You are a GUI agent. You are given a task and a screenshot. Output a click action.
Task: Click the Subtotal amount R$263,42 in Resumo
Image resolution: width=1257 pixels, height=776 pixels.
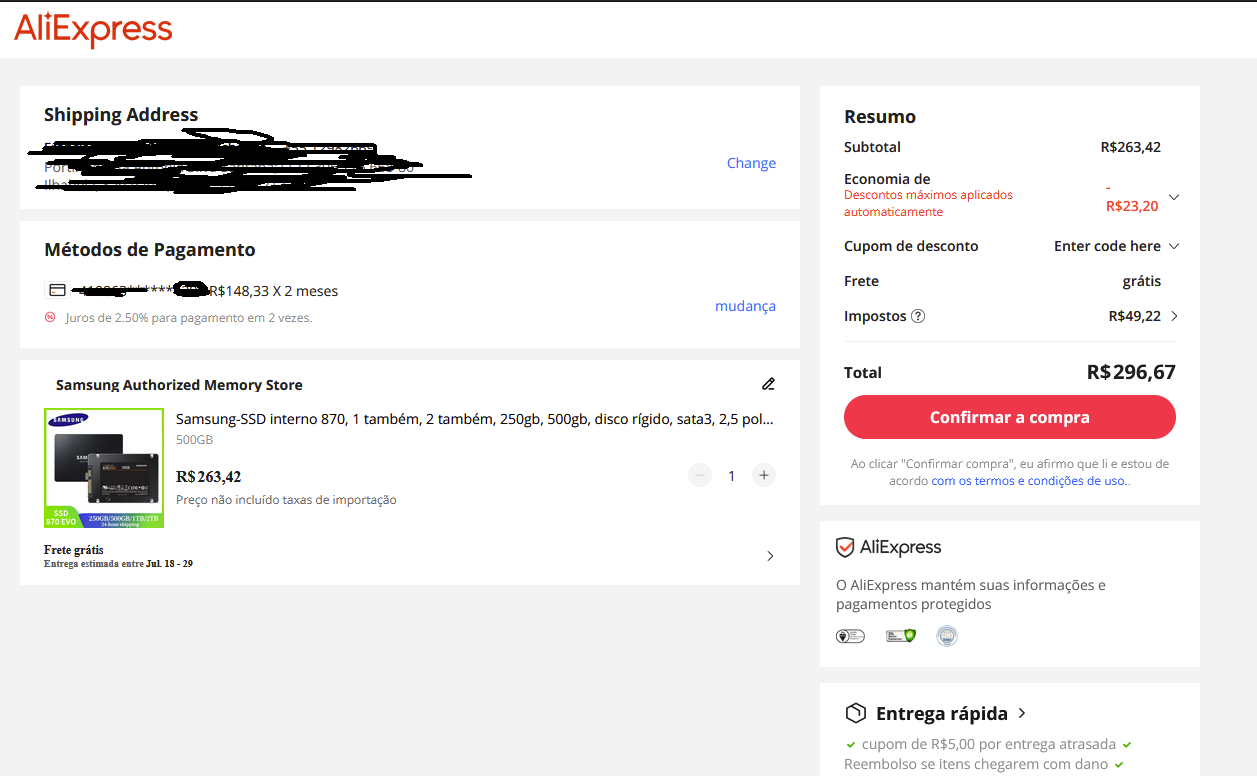1131,147
